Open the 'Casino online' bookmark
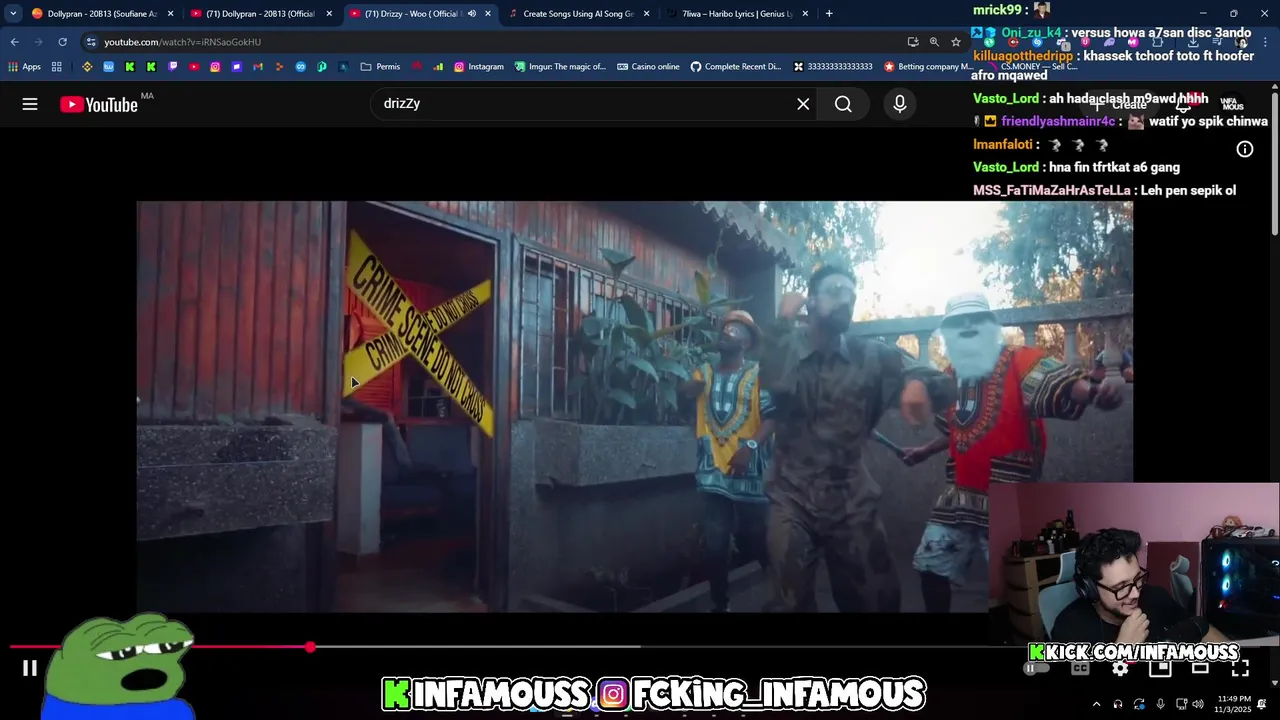 click(x=648, y=67)
